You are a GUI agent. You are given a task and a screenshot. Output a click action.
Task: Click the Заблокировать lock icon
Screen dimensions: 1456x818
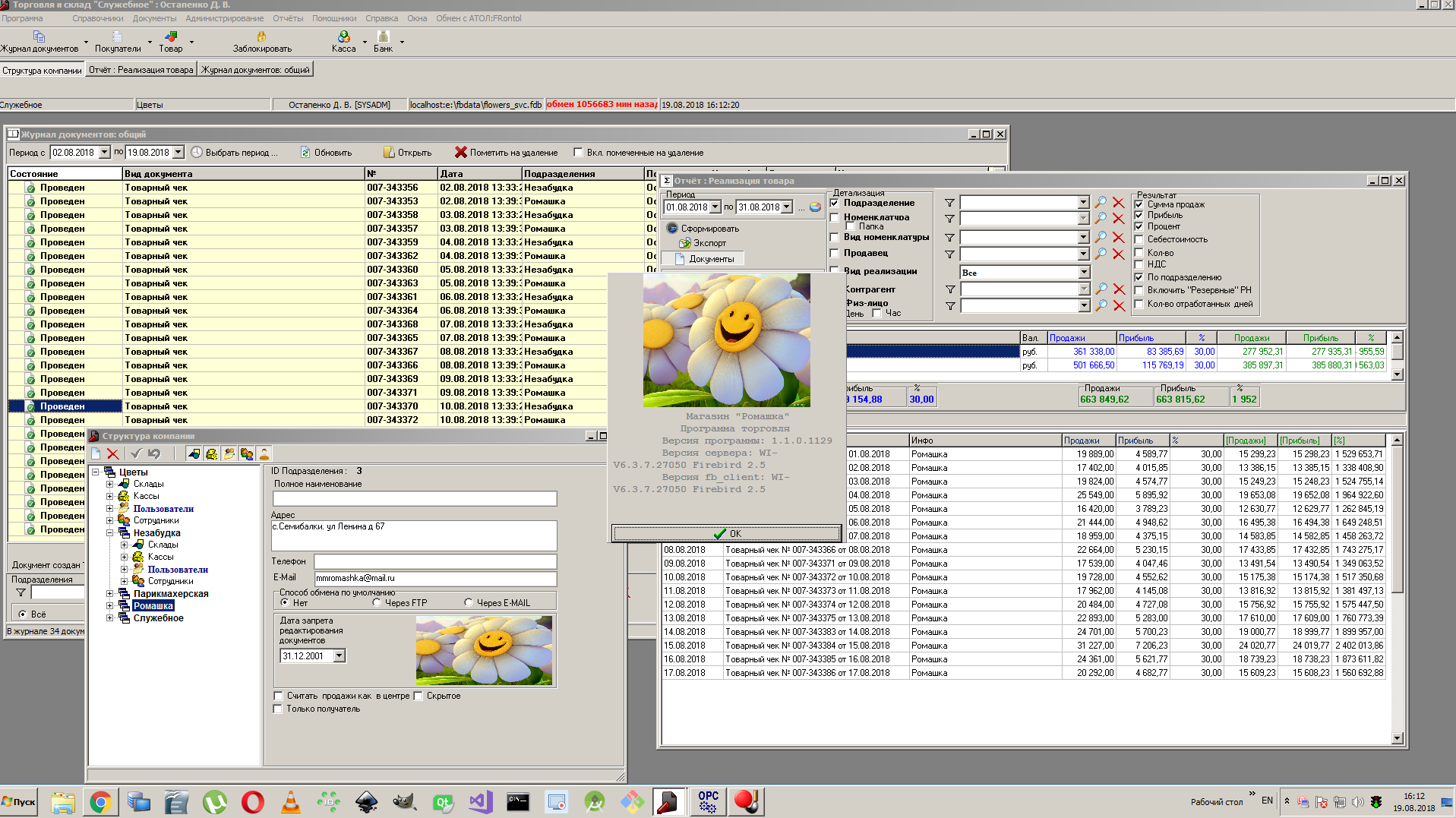pos(261,36)
